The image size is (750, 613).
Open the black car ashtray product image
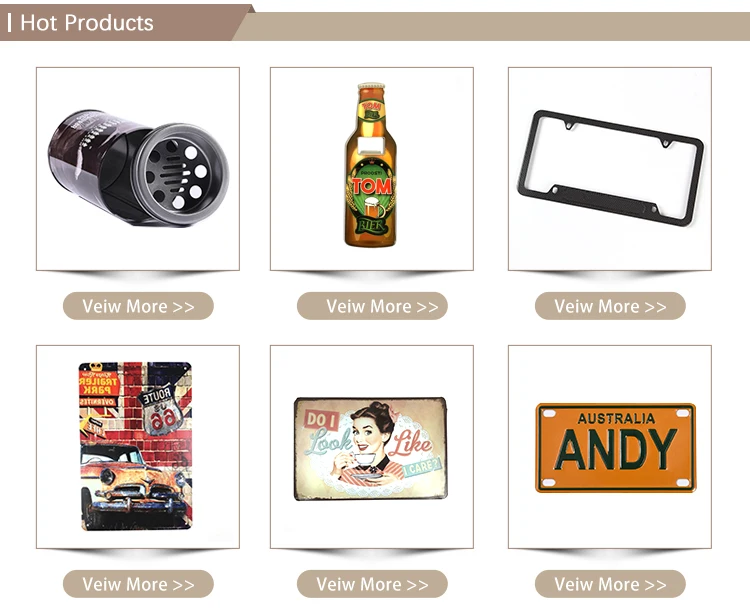pyautogui.click(x=138, y=169)
